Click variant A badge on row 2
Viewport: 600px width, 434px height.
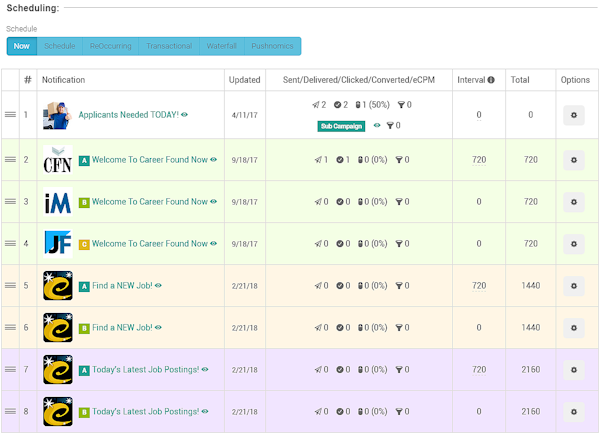tap(84, 160)
